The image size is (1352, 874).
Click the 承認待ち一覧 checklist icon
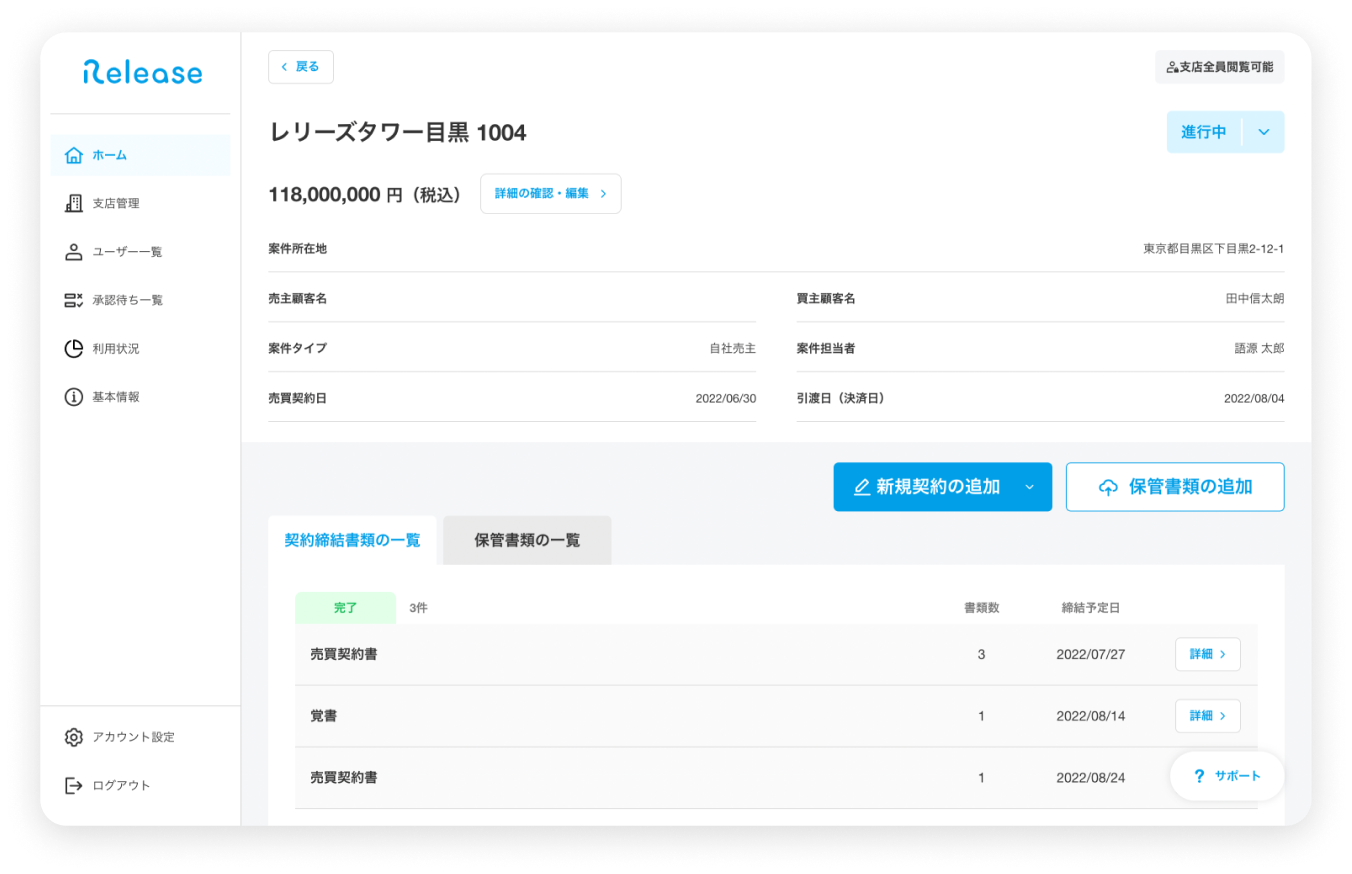click(x=73, y=300)
